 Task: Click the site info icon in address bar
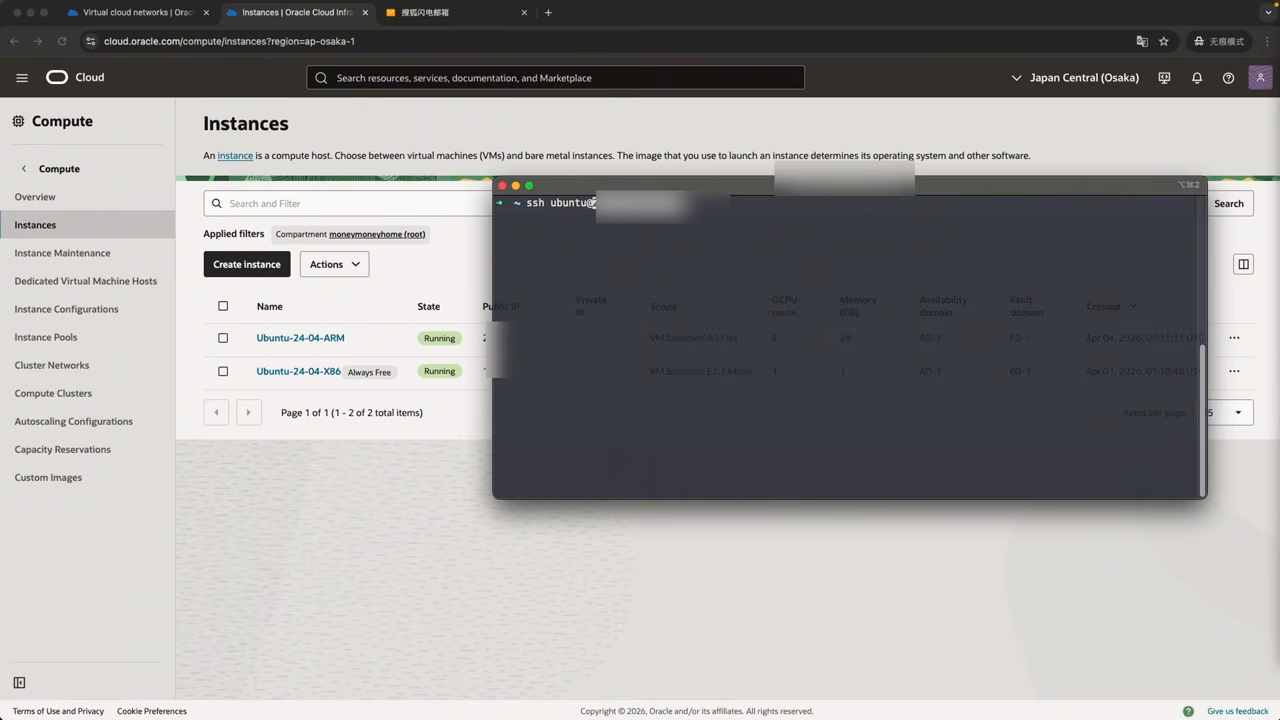(91, 41)
